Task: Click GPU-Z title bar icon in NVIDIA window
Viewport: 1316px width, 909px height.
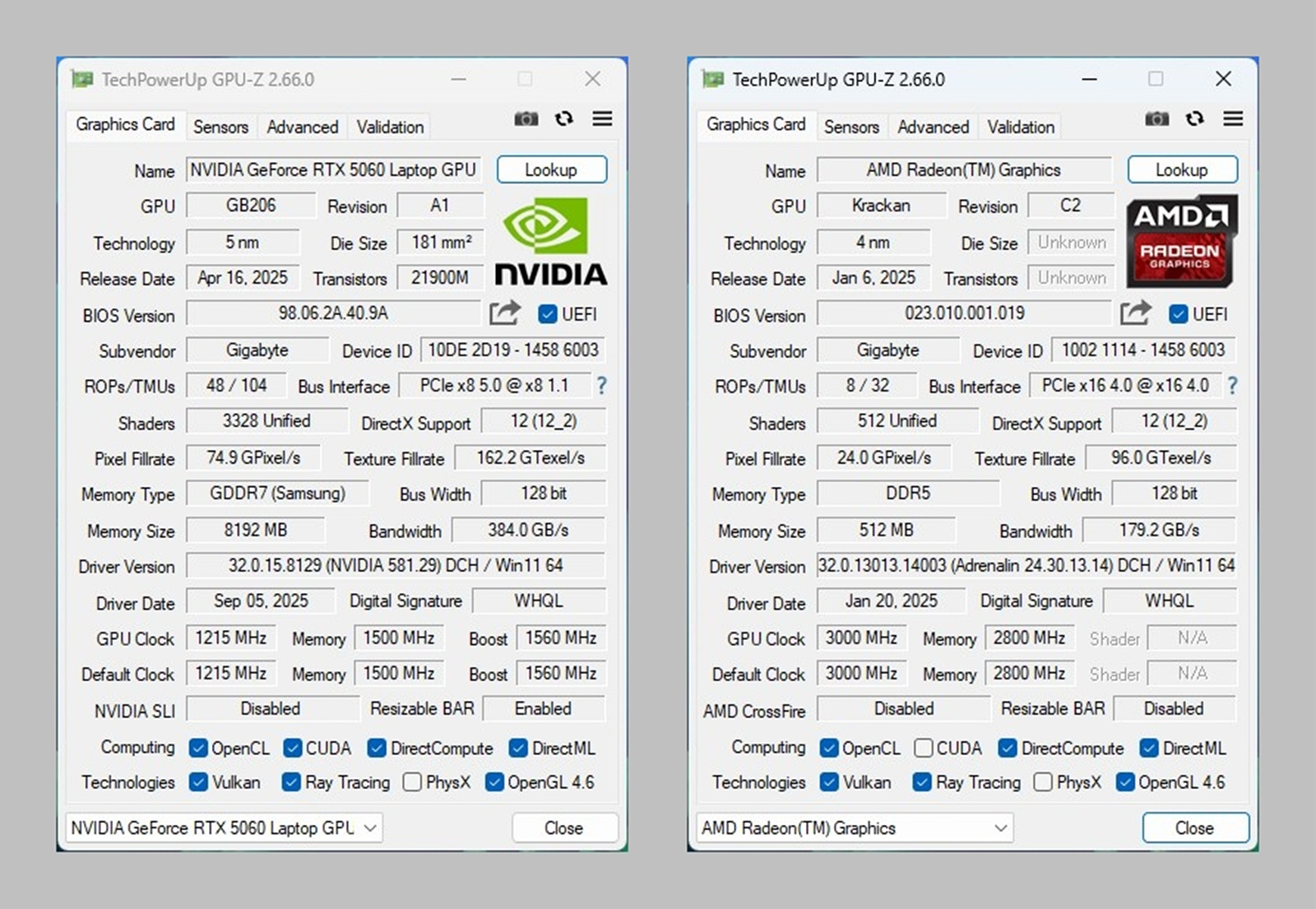Action: (x=82, y=79)
